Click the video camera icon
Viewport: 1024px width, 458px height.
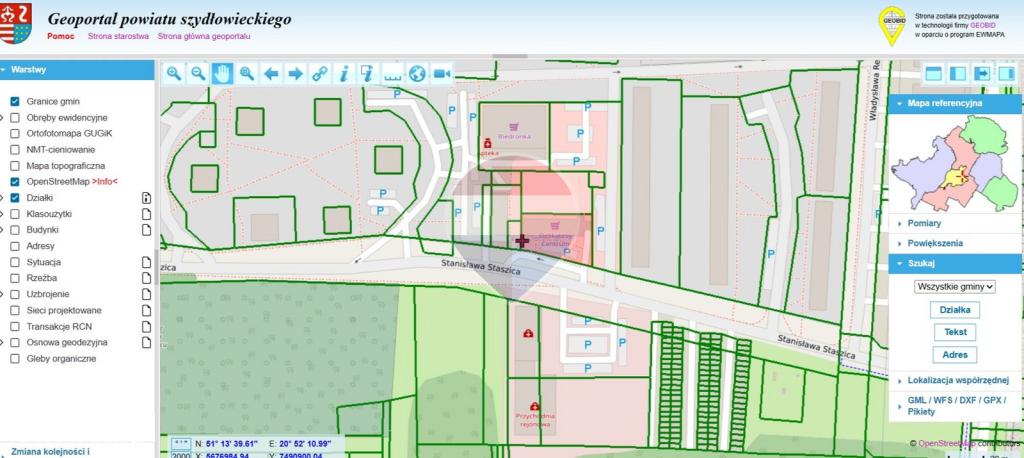click(442, 73)
